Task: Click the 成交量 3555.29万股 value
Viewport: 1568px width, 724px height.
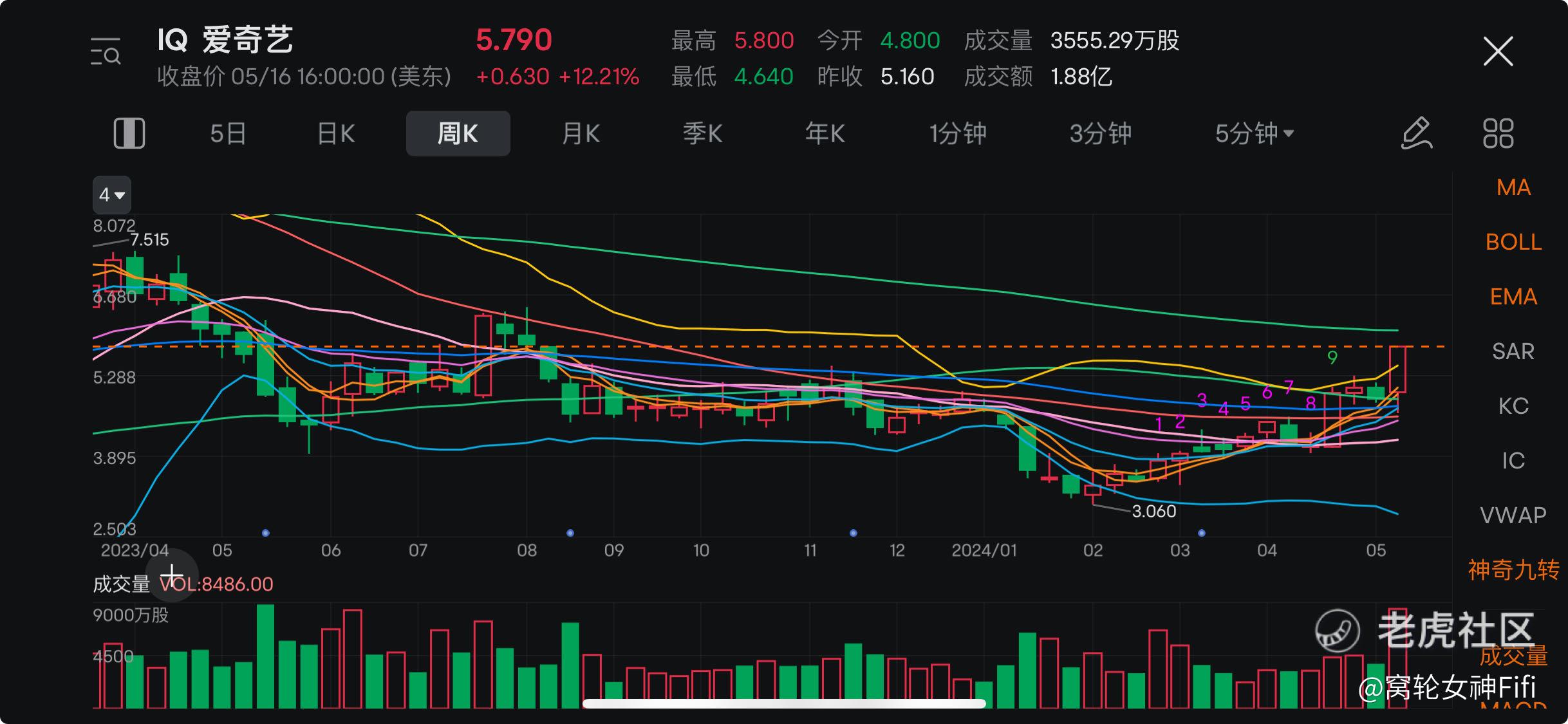Action: point(1115,41)
